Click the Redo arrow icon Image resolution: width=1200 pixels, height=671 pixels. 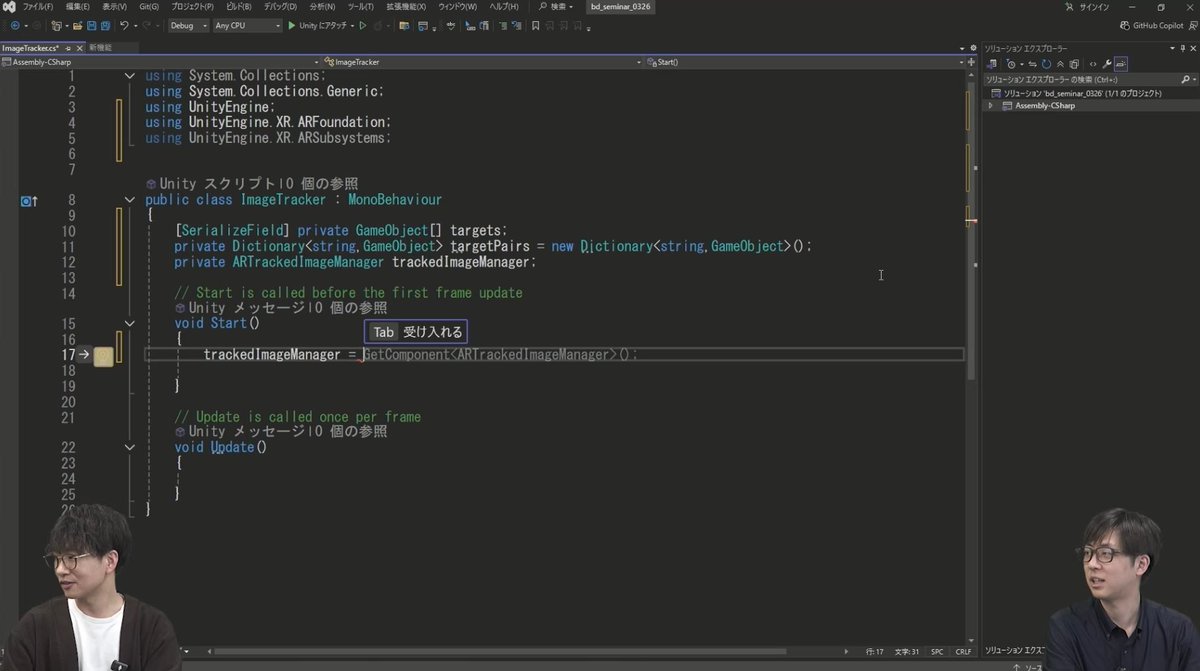(146, 25)
